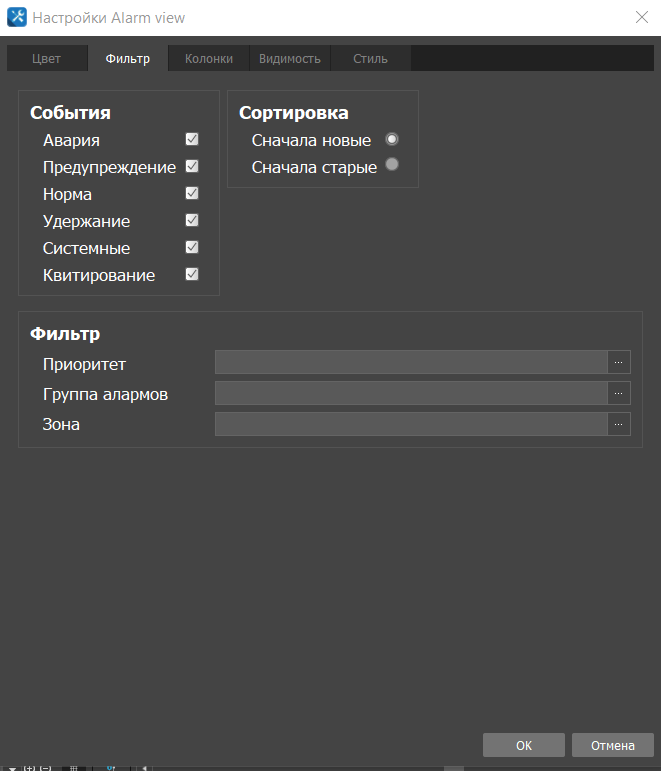661x771 pixels.
Task: Toggle the Квитирование checkbox
Action: pyautogui.click(x=192, y=275)
